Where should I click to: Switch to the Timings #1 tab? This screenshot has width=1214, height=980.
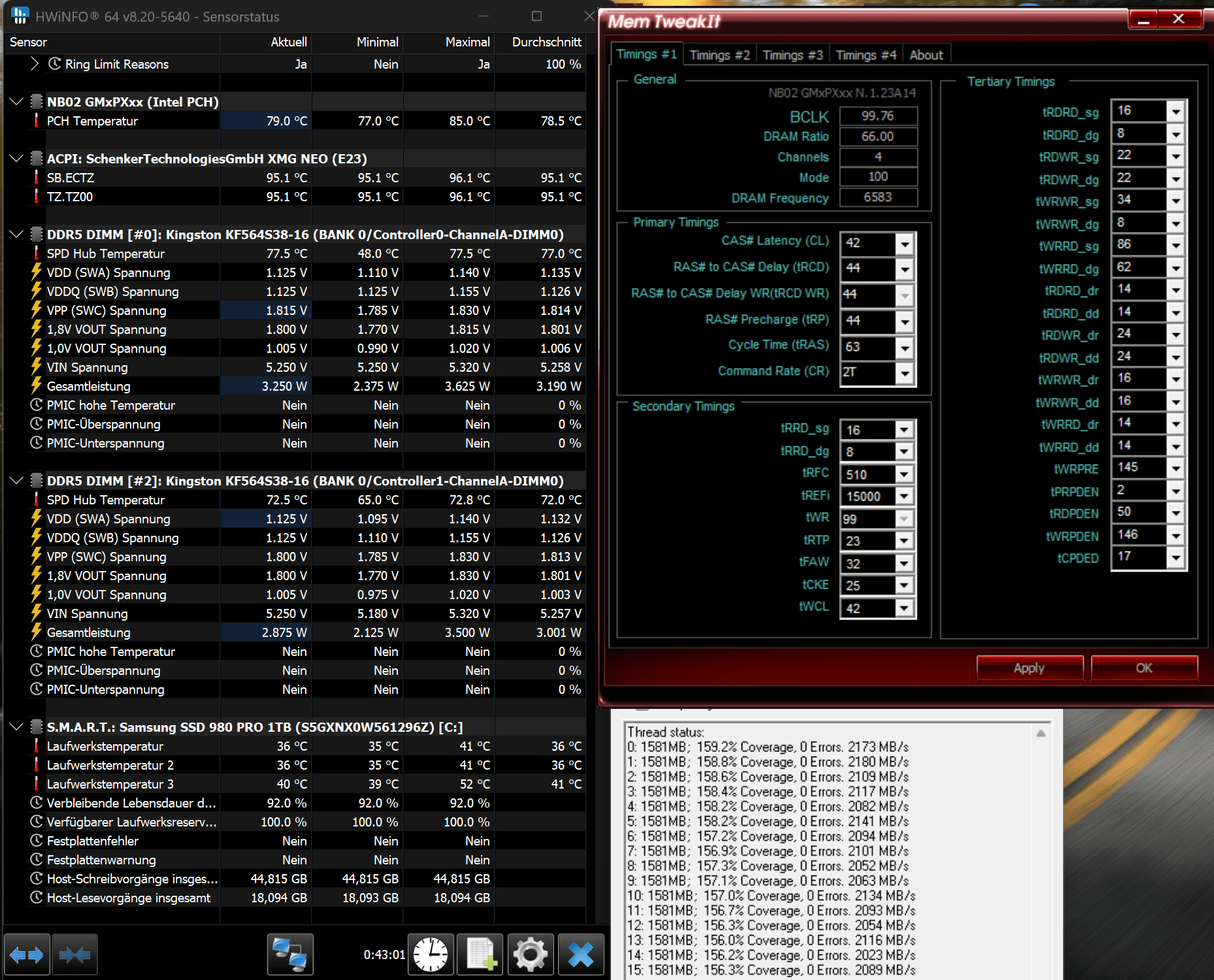tap(646, 54)
